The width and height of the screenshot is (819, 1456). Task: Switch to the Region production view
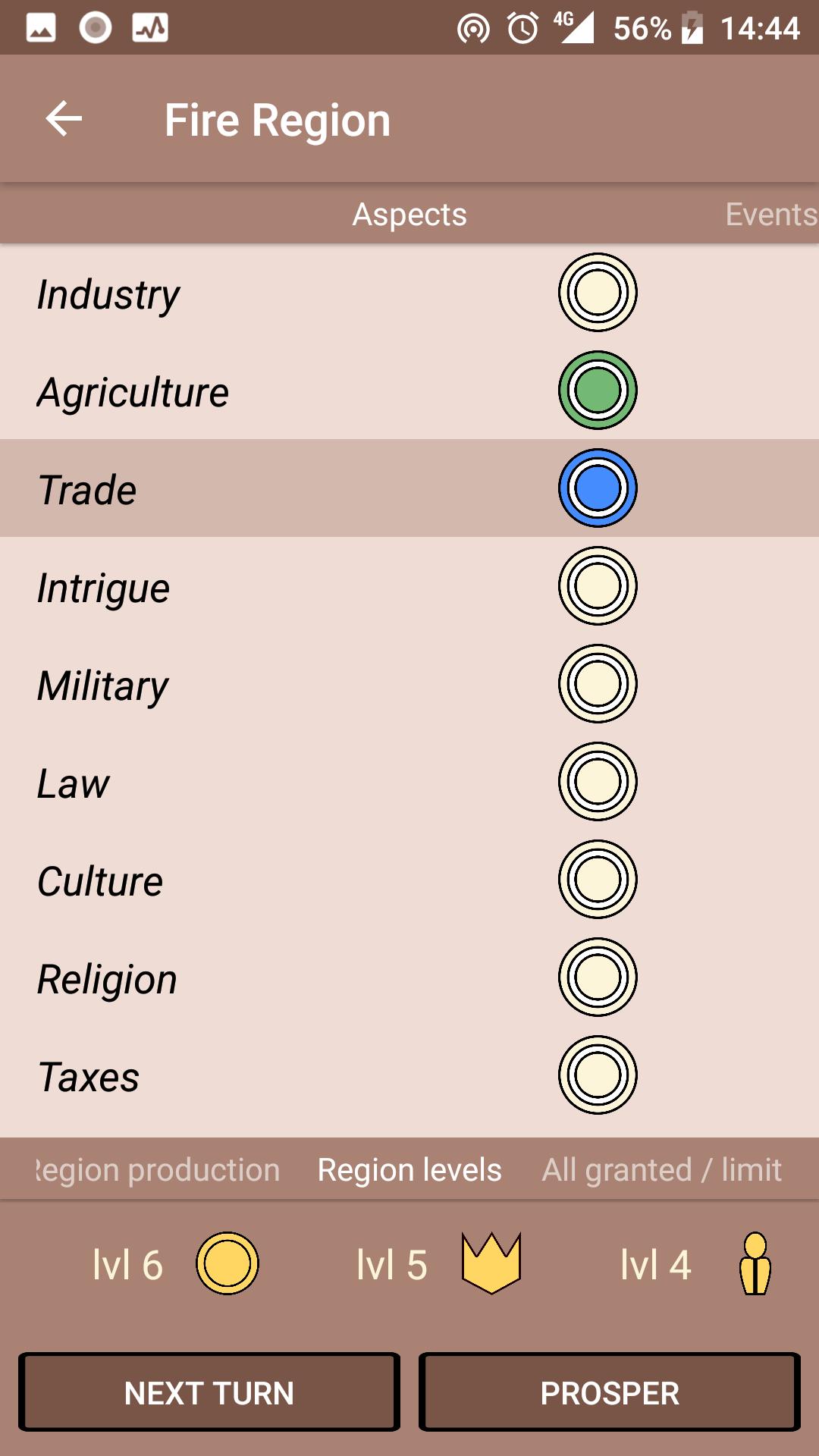(155, 1169)
